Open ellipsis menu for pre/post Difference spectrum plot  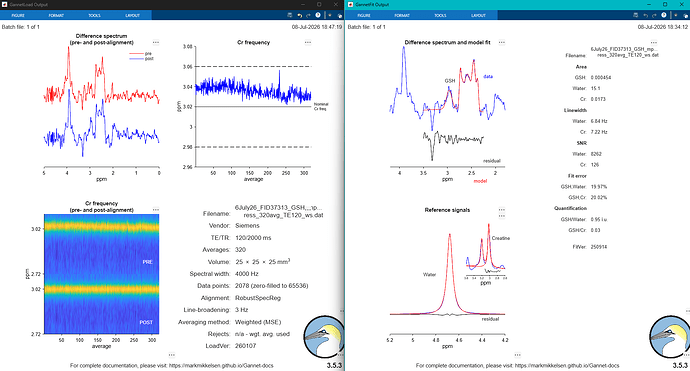(156, 43)
